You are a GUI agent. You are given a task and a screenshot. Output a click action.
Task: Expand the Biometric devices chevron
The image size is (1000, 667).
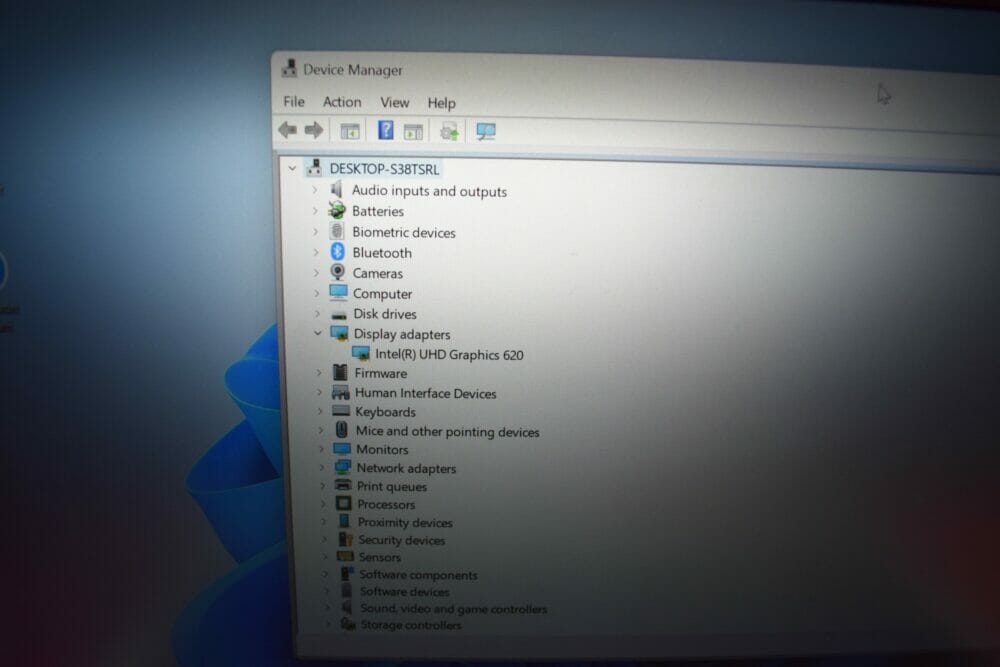tap(315, 231)
